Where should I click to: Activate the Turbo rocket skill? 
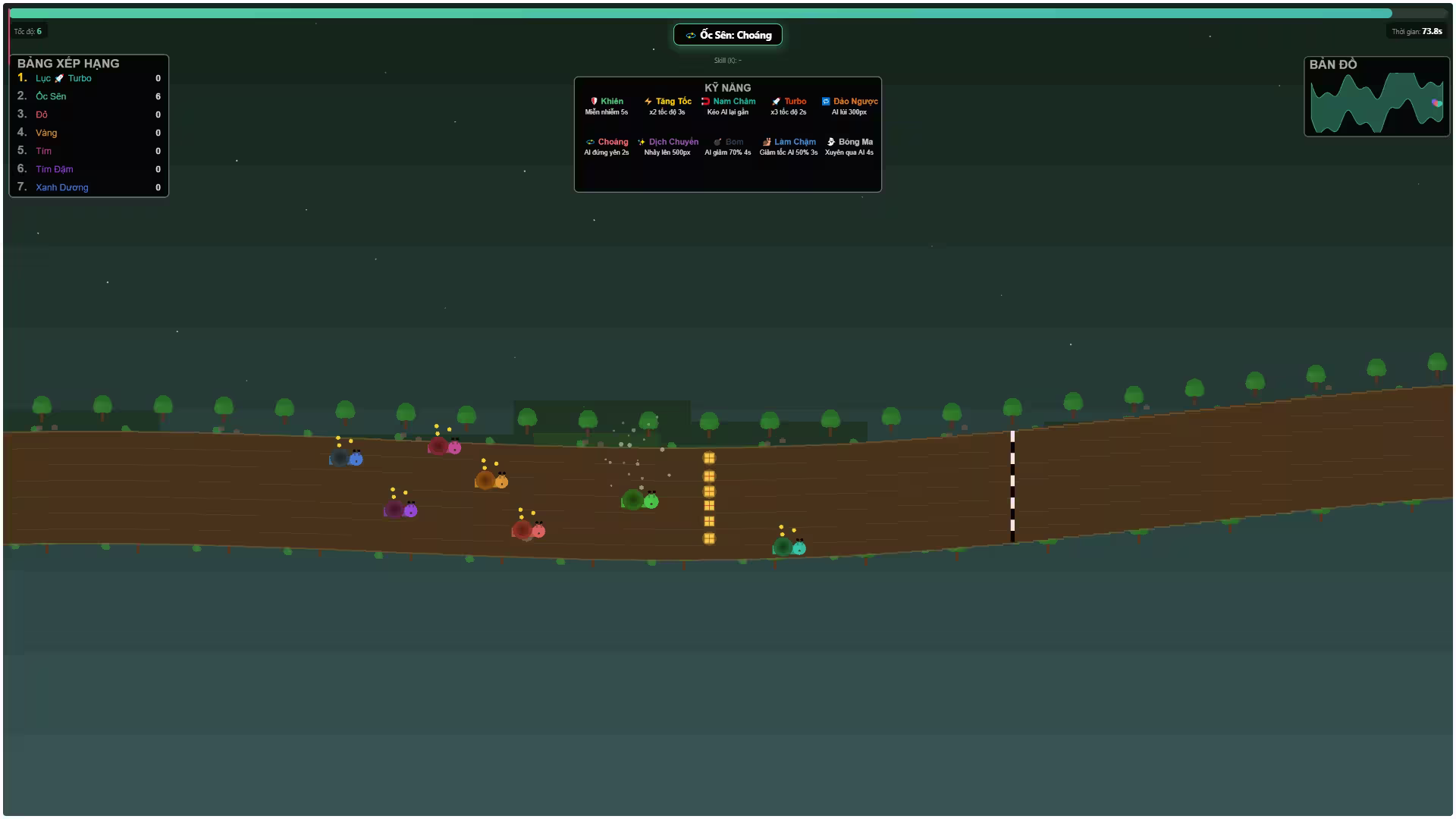click(x=776, y=101)
